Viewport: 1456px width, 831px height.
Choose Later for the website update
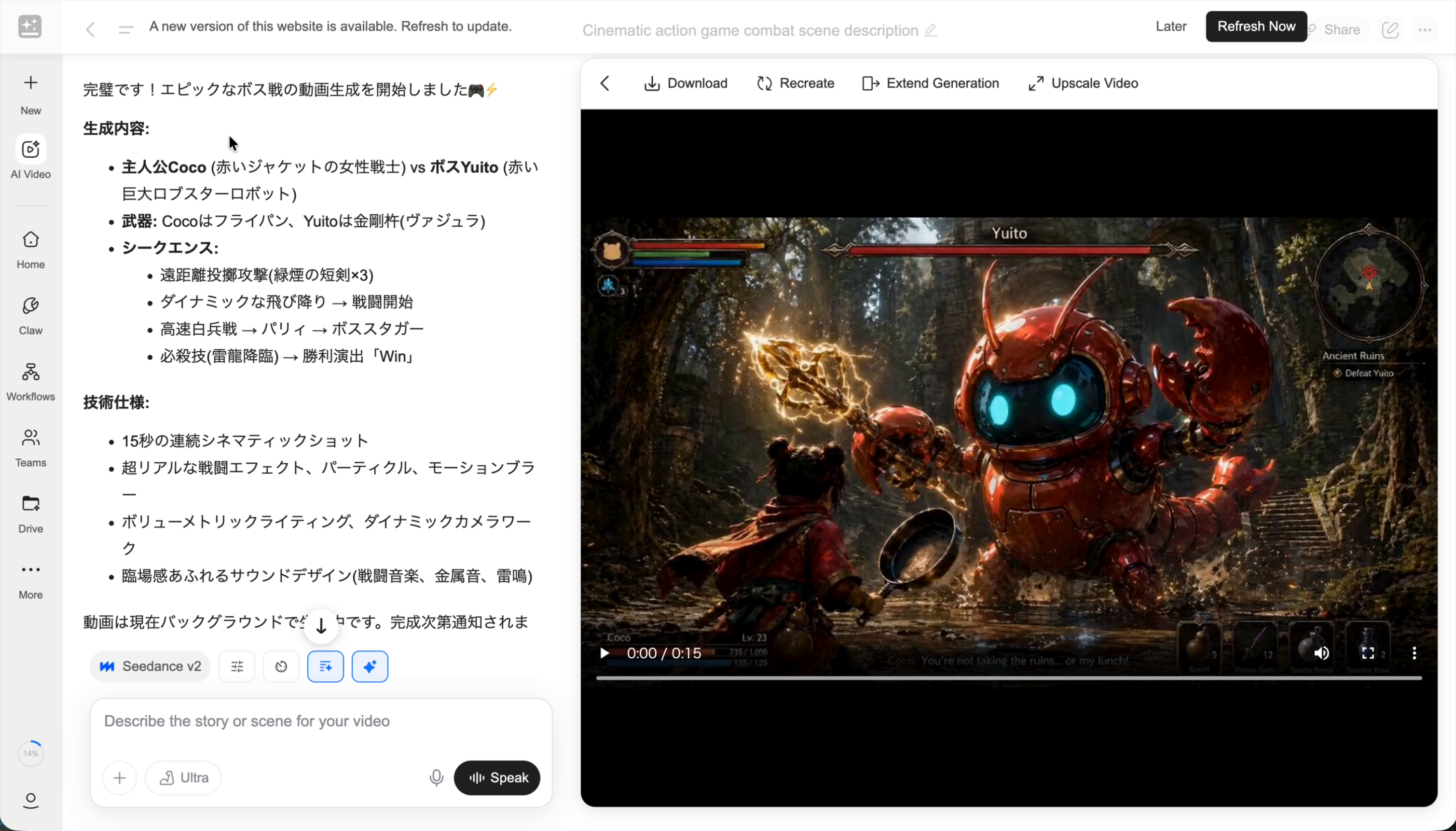coord(1170,26)
